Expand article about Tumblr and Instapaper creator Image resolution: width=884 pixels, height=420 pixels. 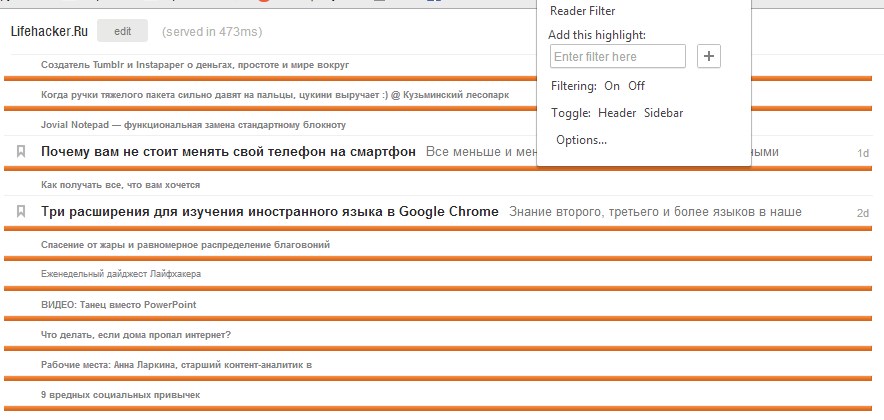coord(194,65)
